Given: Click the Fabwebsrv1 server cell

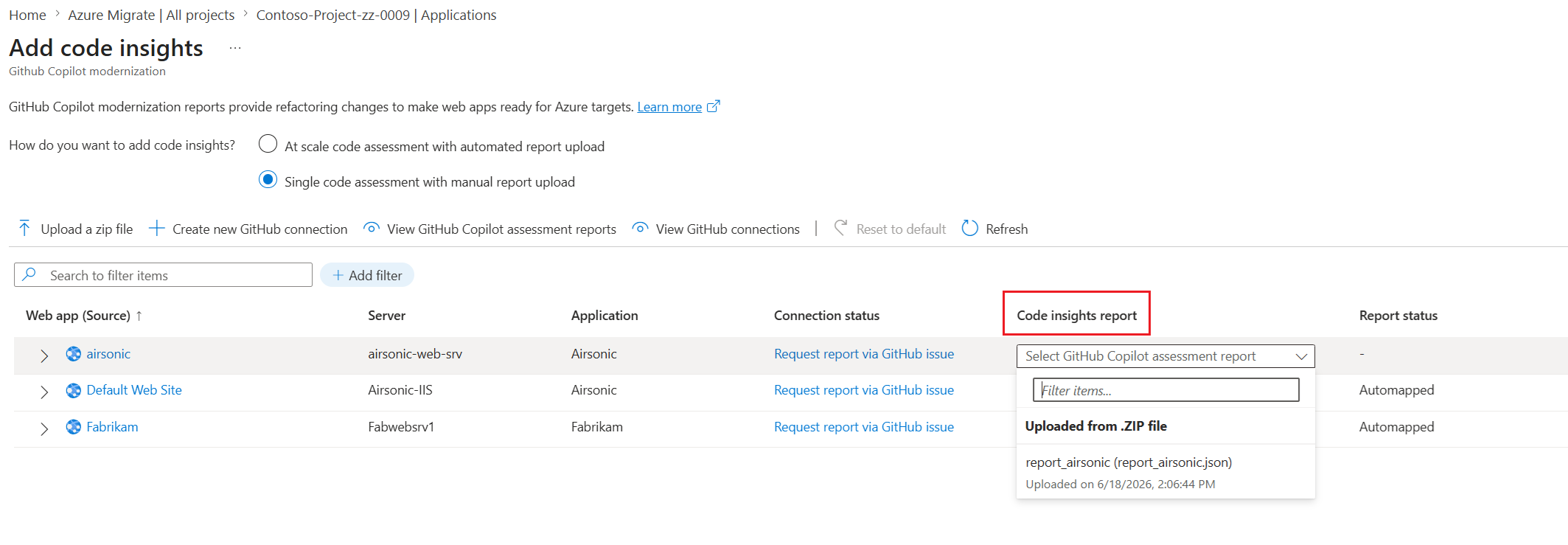Looking at the screenshot, I should pos(401,427).
